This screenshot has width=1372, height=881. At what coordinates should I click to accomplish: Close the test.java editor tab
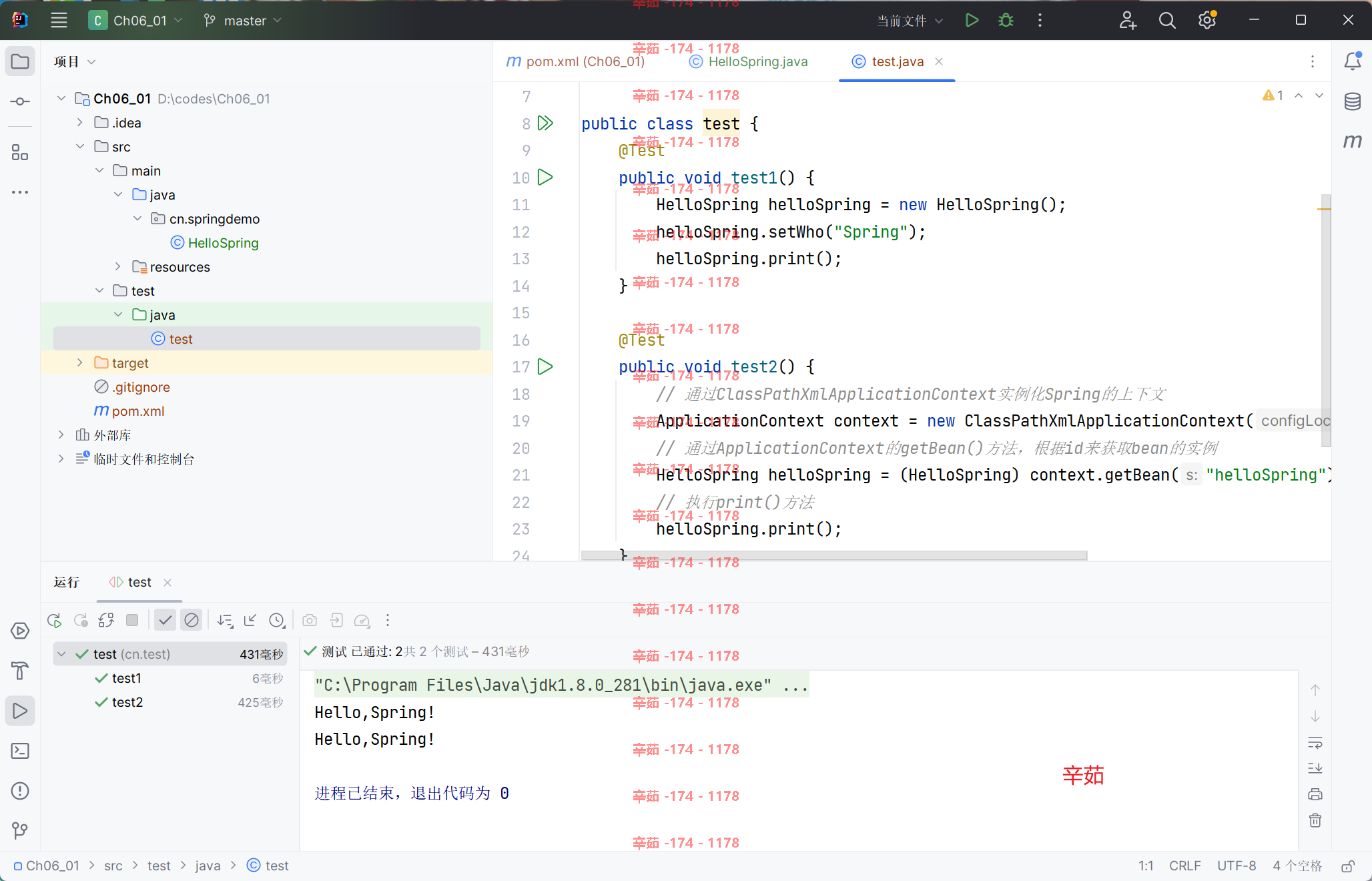click(939, 61)
